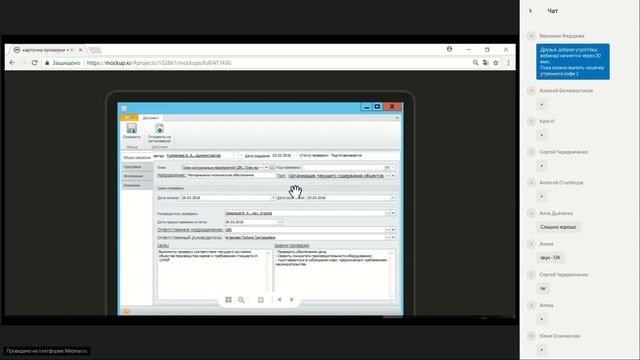The image size is (640, 360).
Task: Select the Программа side tab
Action: pyautogui.click(x=137, y=167)
